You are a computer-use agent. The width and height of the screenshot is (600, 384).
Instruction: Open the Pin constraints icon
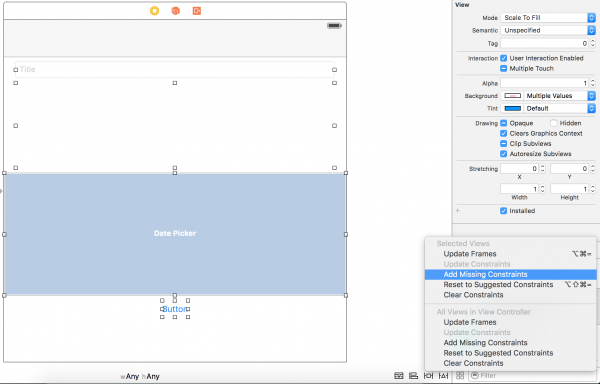429,376
